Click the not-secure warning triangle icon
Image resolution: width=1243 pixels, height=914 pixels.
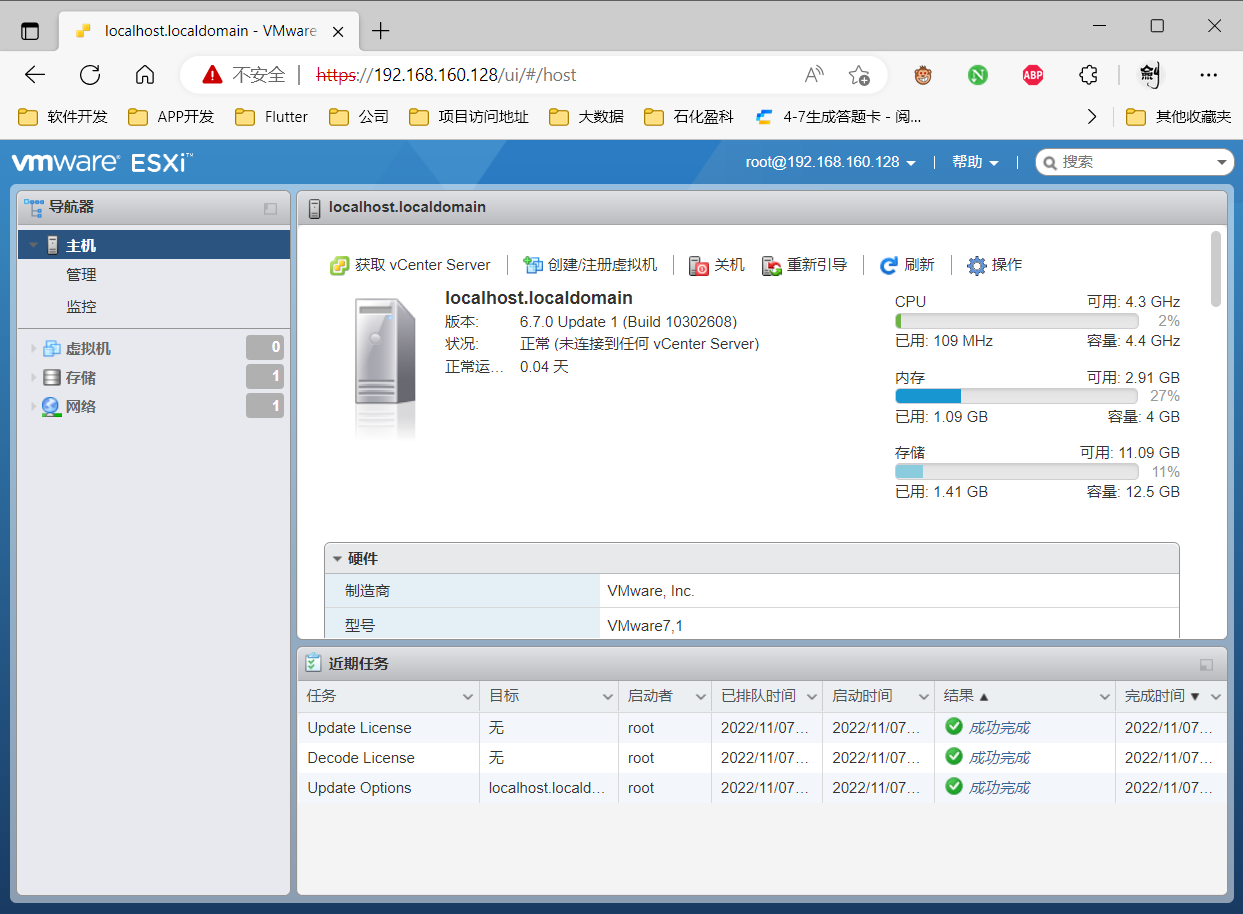coord(212,75)
